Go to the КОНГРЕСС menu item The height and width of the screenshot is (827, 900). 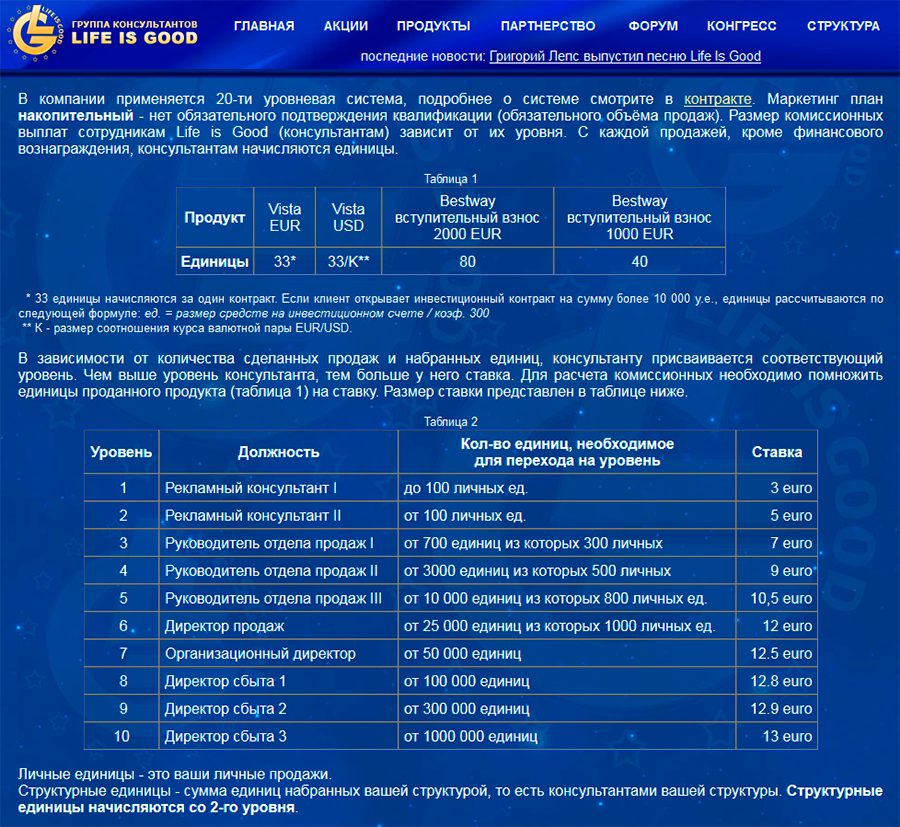pos(742,26)
